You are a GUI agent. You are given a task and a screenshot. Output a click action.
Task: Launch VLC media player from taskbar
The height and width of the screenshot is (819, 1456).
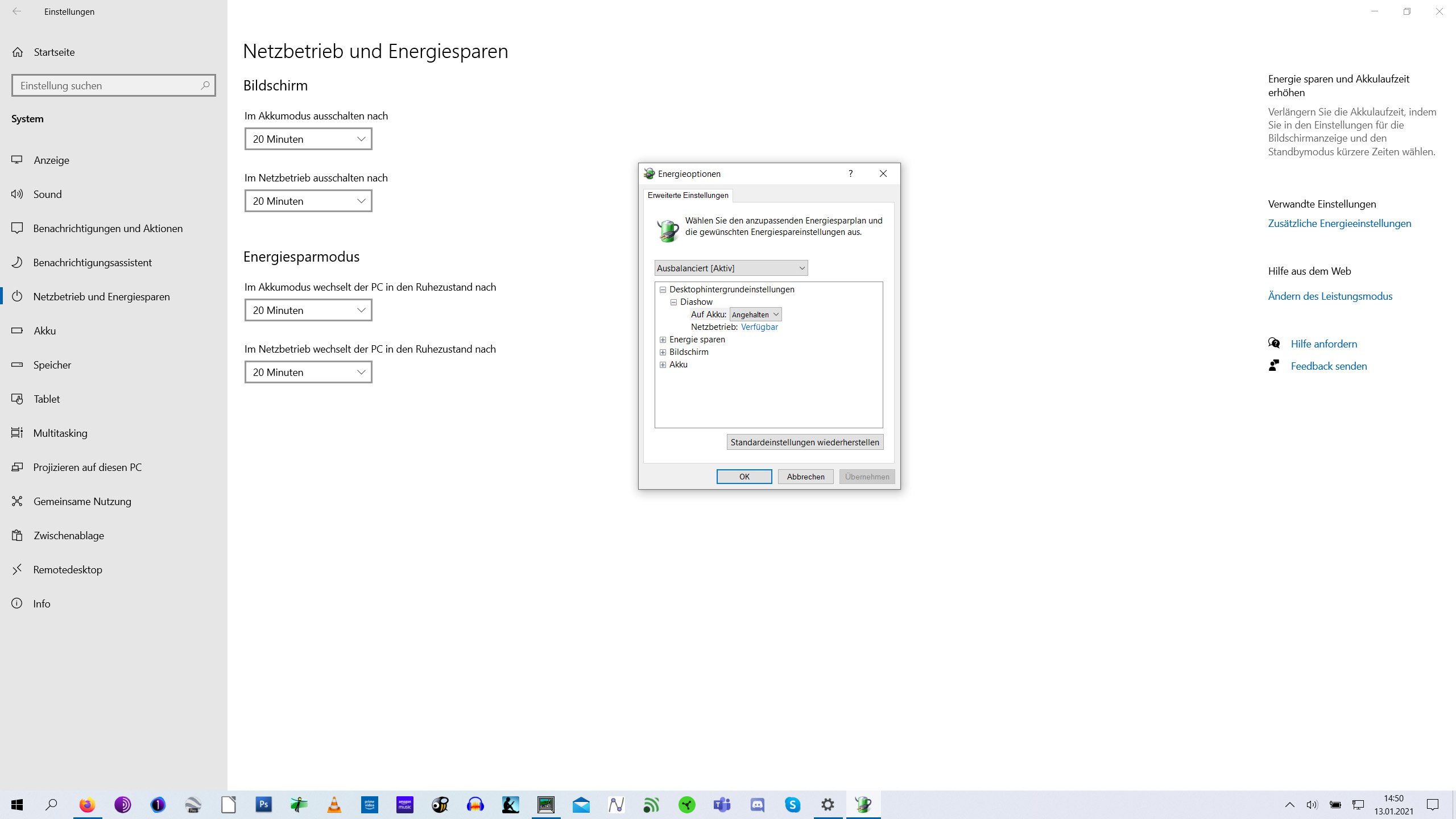click(x=334, y=804)
